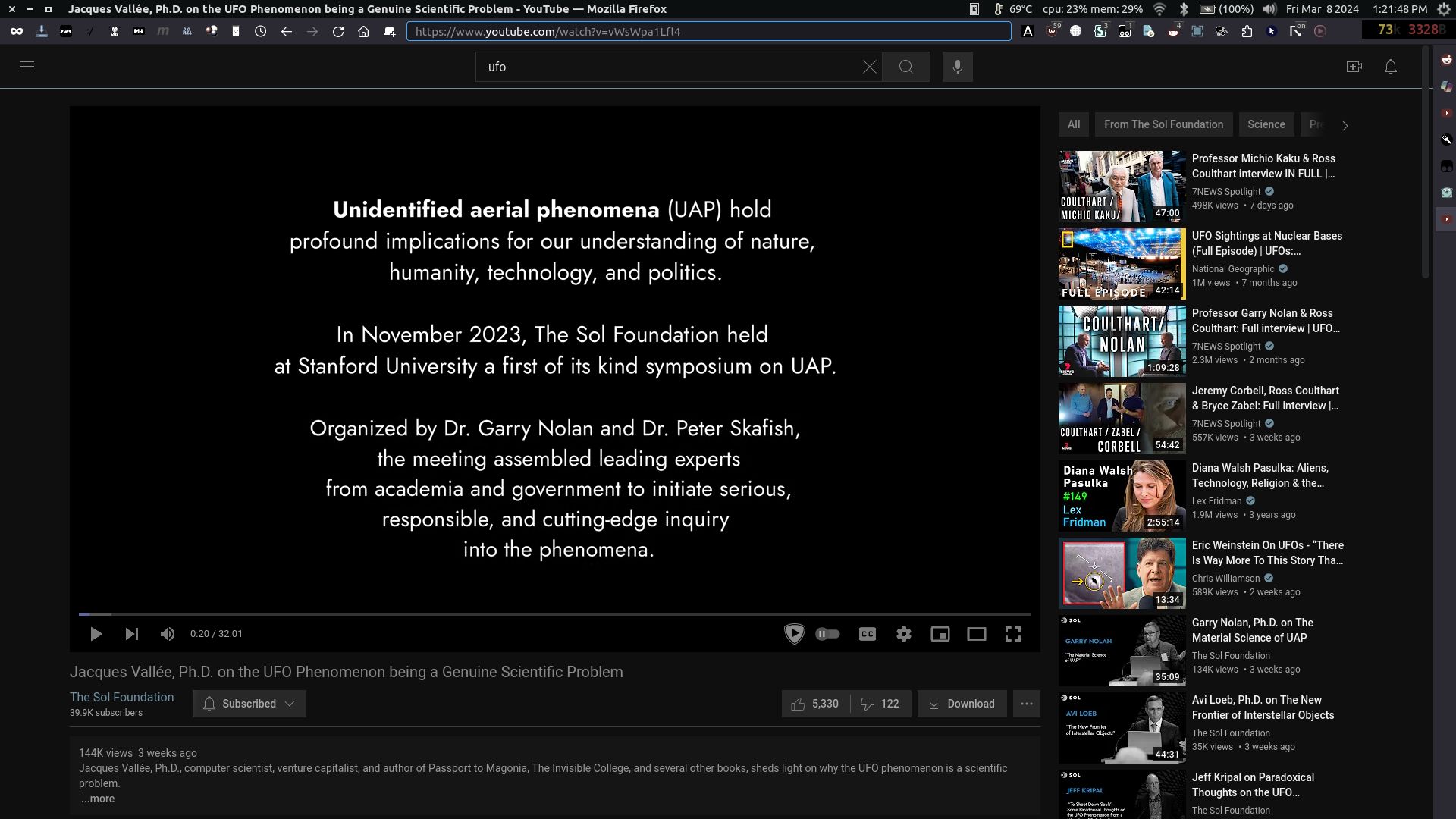Switch to miniplayer mode
Image resolution: width=1456 pixels, height=819 pixels.
[x=940, y=634]
